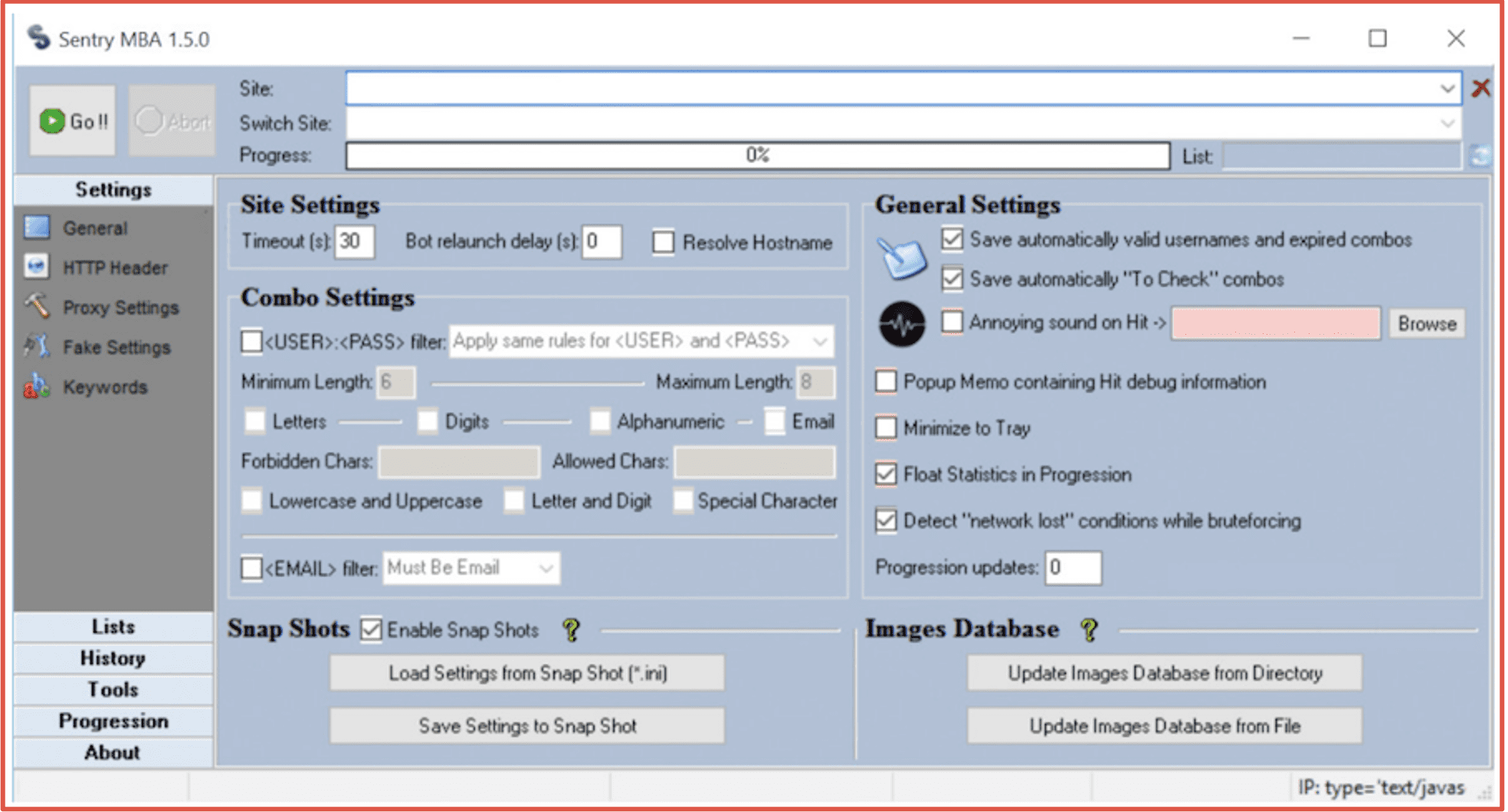Screen dimensions: 1508x812
Task: Click the 0% progress bar
Action: coord(758,156)
